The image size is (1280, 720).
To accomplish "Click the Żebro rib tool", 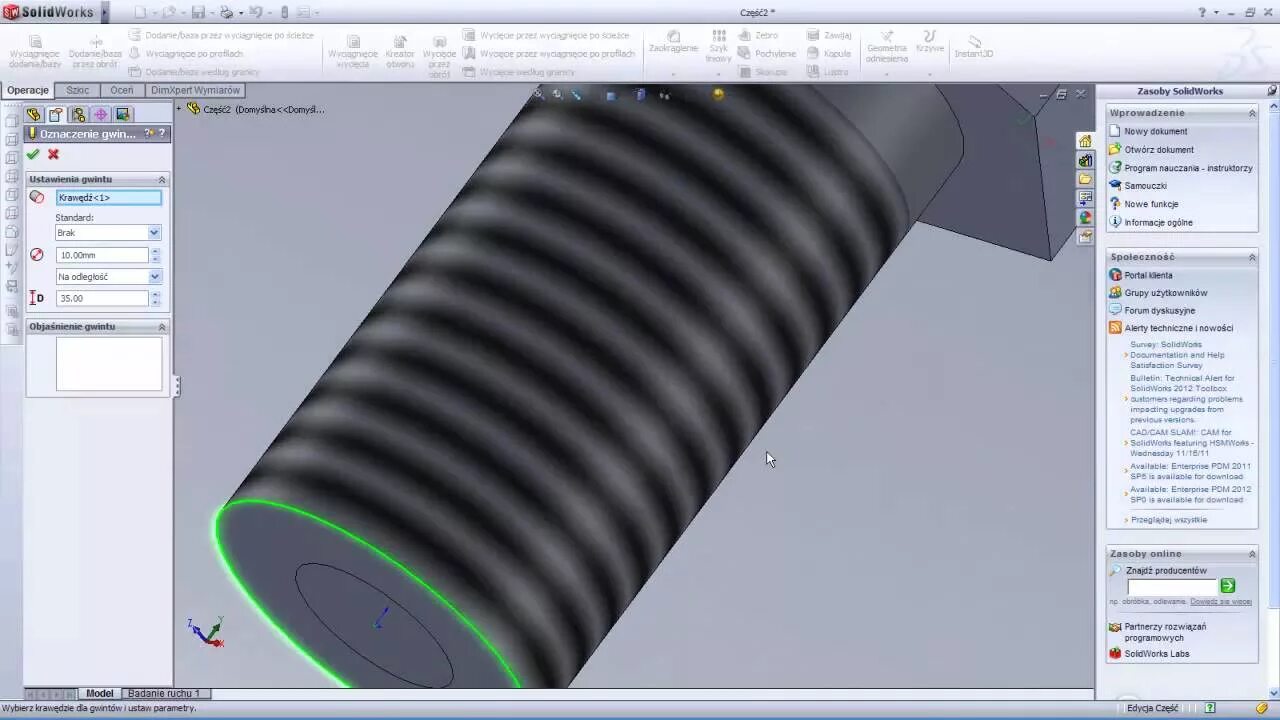I will coord(759,35).
